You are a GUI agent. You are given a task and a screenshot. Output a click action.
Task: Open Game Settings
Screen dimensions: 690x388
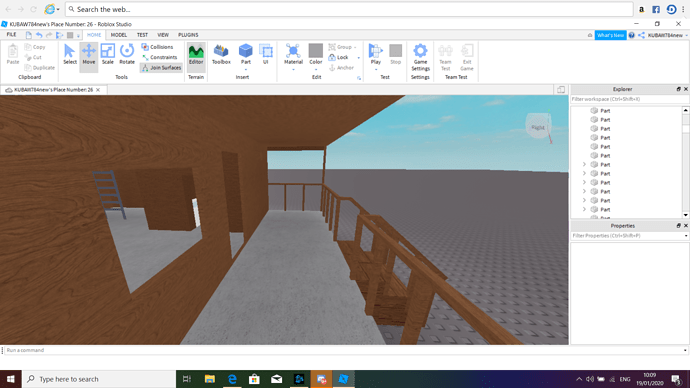(x=420, y=57)
